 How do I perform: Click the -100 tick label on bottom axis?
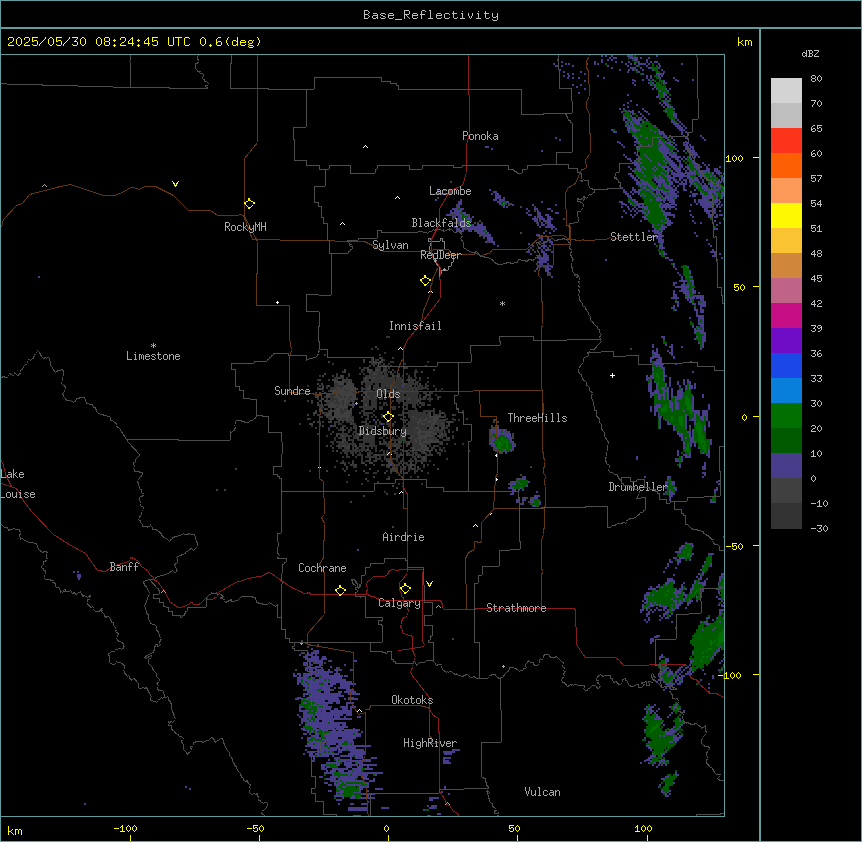[125, 828]
